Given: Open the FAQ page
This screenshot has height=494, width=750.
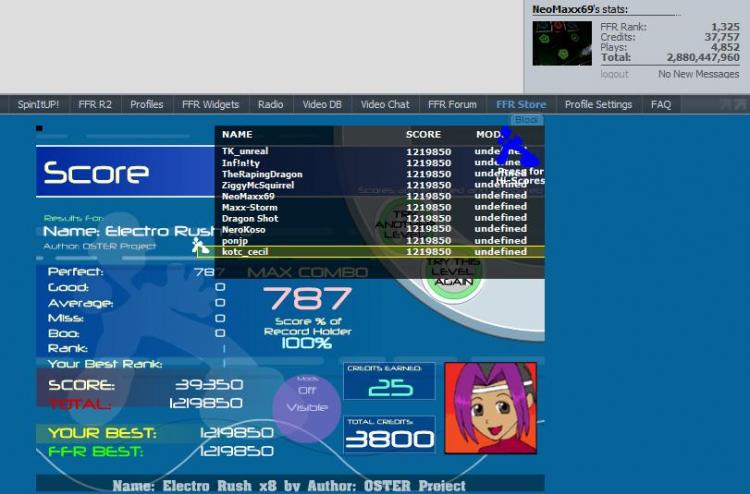Looking at the screenshot, I should (661, 104).
